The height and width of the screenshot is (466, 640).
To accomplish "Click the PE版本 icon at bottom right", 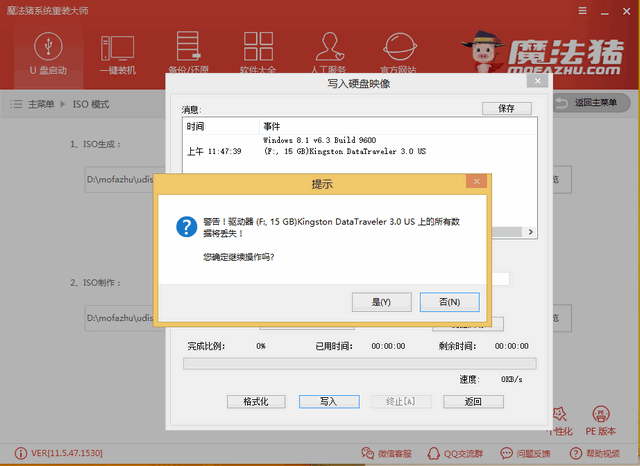I will tap(601, 421).
